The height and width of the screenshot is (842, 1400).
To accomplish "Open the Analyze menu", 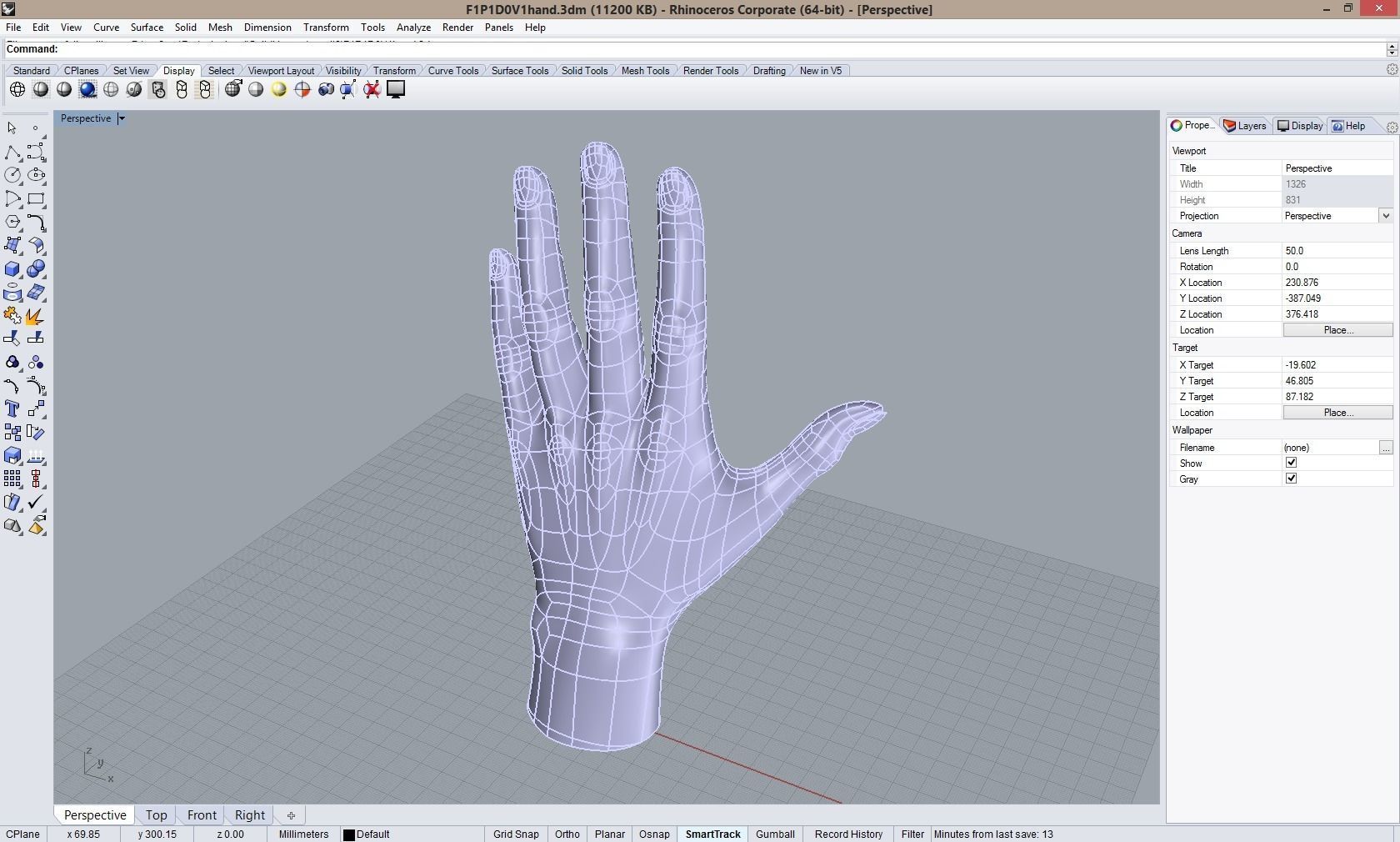I will [413, 28].
